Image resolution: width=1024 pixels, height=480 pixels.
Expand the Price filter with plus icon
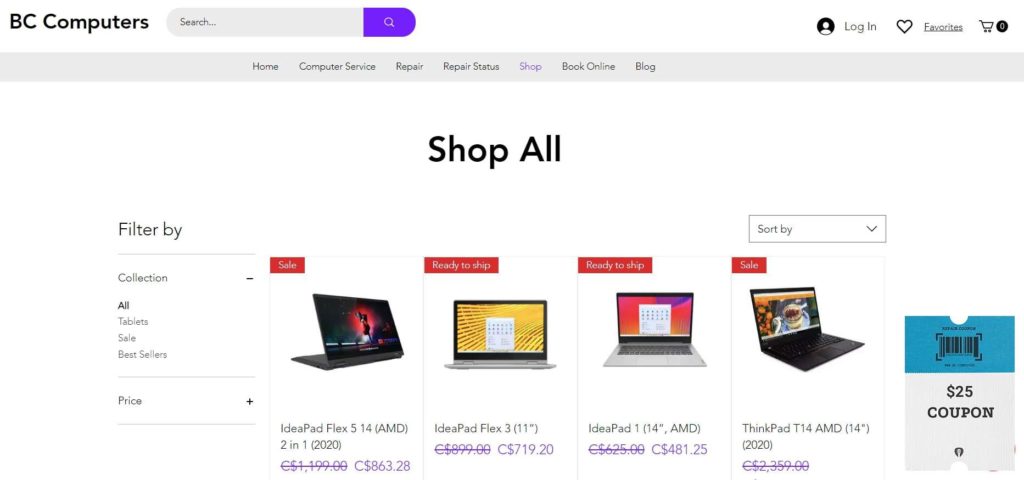(249, 402)
